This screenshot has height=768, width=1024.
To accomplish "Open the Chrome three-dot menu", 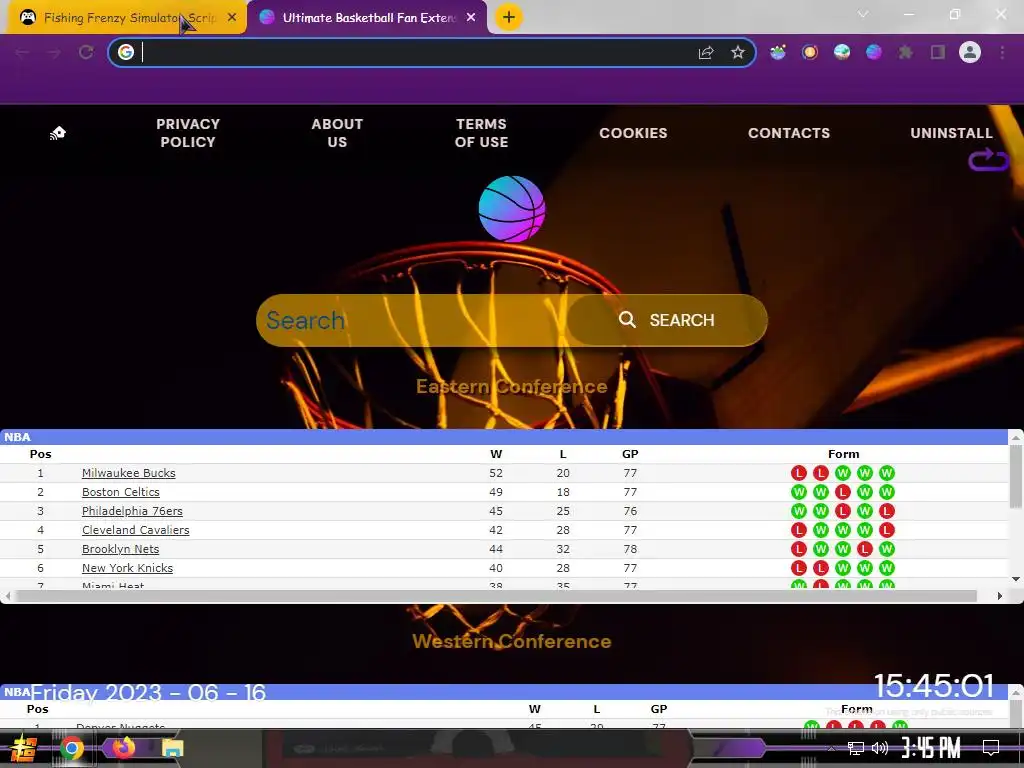I will pyautogui.click(x=1002, y=52).
